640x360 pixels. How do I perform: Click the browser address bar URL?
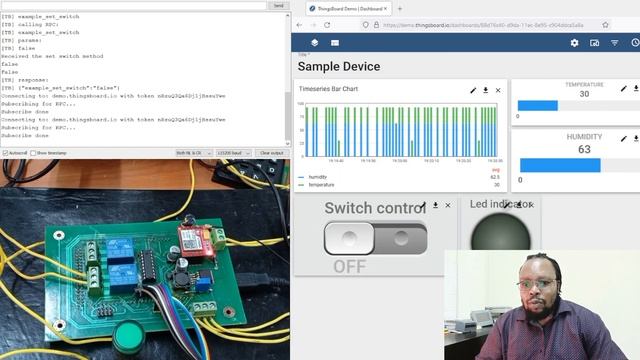[x=483, y=25]
